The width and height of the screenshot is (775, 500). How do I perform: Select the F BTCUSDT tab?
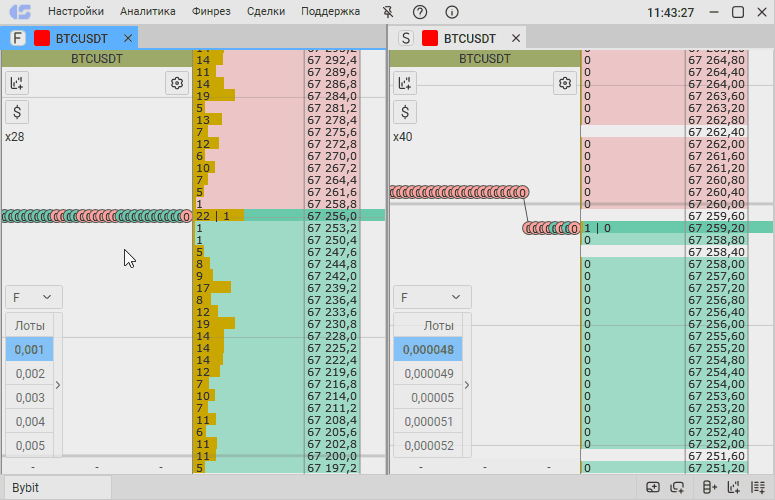[69, 38]
